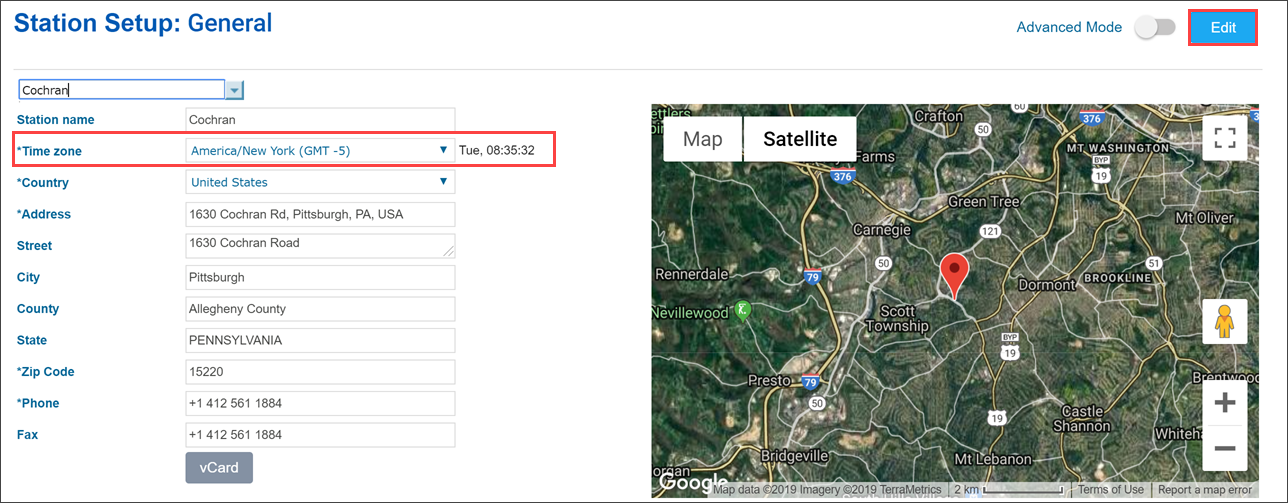The width and height of the screenshot is (1288, 503).
Task: Click the Station Setup: General heading
Action: [144, 22]
